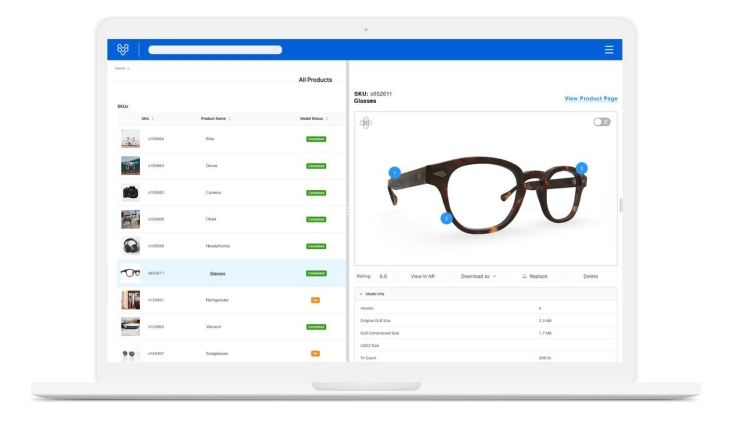Click hotspot 2 on glasses lens rim
Image resolution: width=730 pixels, height=433 pixels.
(x=446, y=218)
